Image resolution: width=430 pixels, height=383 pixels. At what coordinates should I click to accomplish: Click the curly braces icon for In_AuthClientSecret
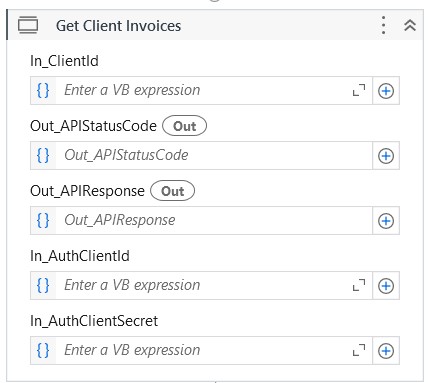click(x=43, y=350)
